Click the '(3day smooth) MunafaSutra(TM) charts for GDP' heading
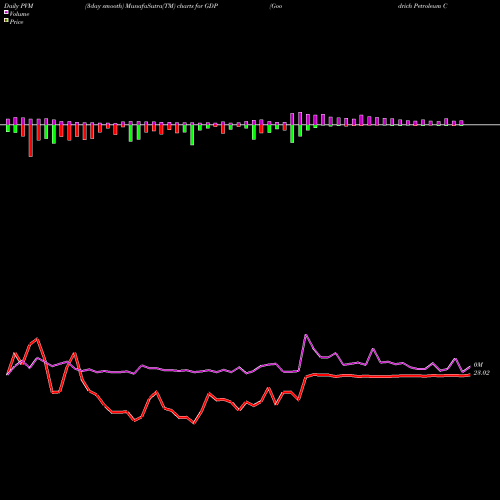 coord(151,6)
